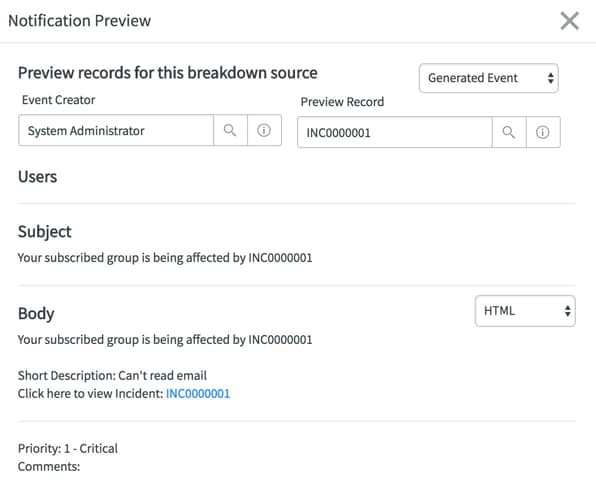Click the Event Creator field label

click(x=59, y=100)
